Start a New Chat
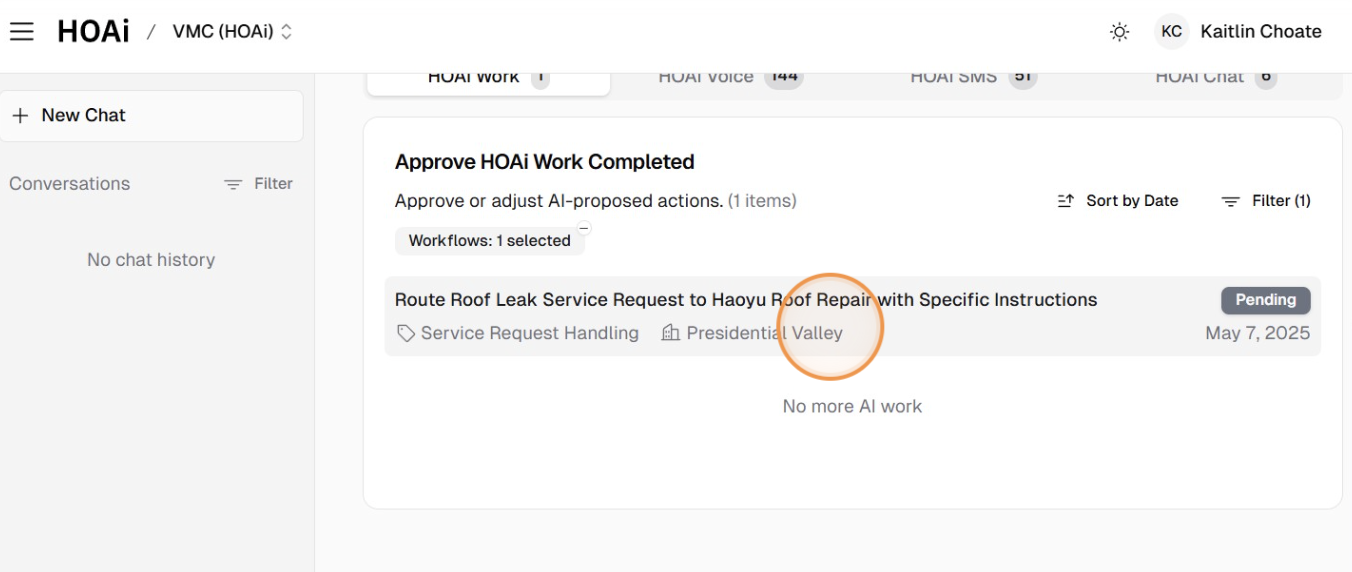The width and height of the screenshot is (1352, 572). pos(151,116)
